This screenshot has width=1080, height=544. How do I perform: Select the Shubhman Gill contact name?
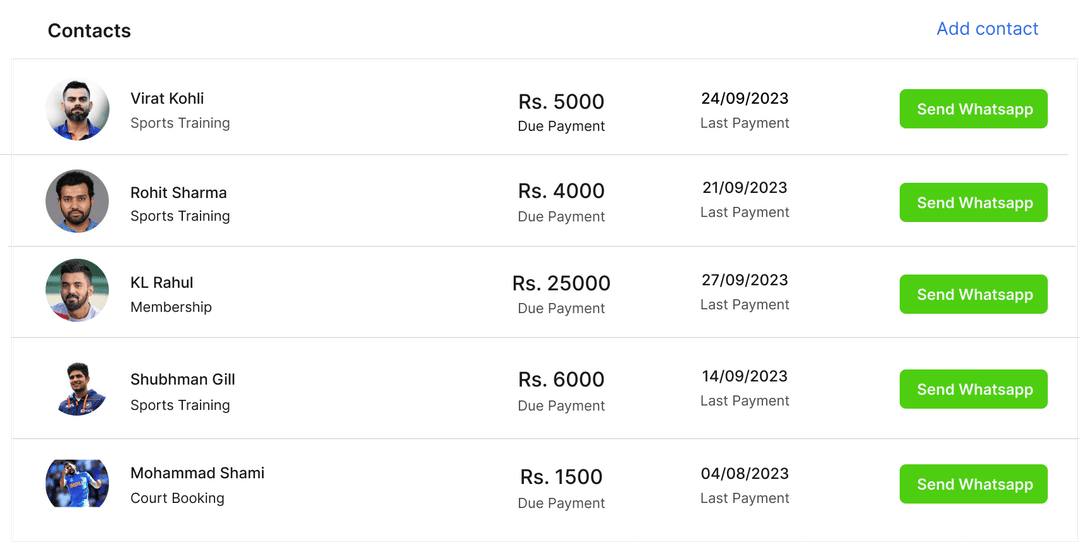(182, 379)
